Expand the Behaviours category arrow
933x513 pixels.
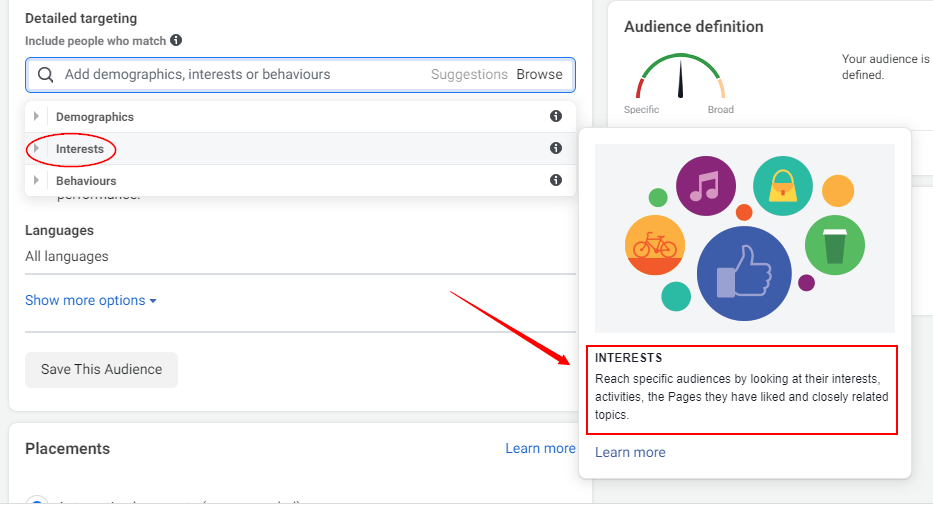(37, 181)
